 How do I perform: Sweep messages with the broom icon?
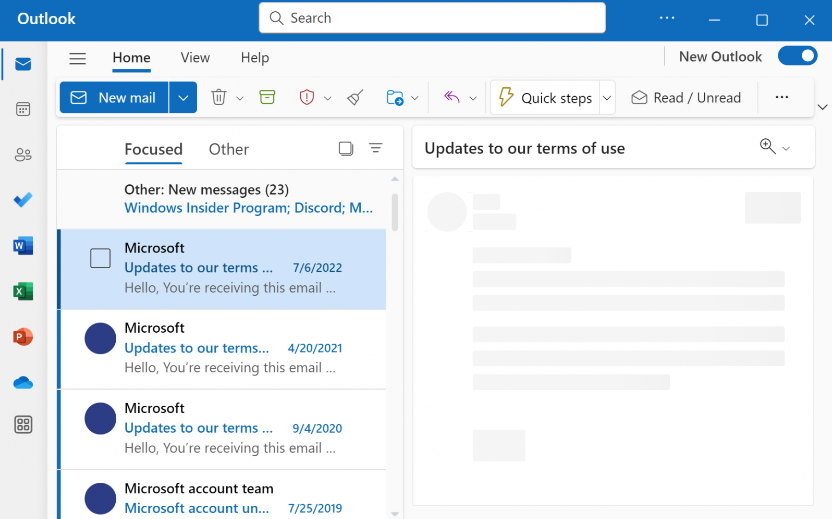tap(355, 98)
